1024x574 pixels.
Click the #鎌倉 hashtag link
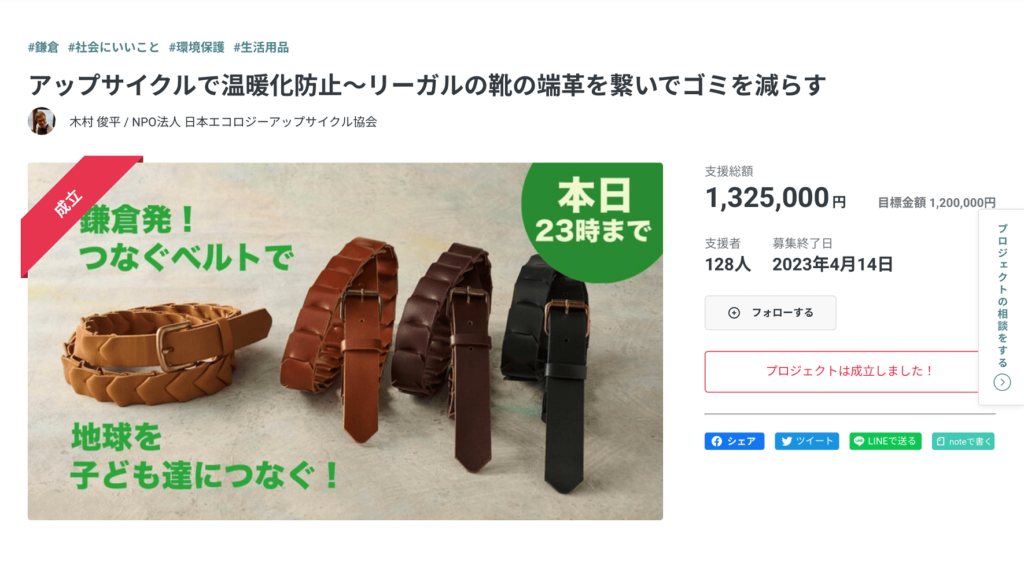(43, 47)
